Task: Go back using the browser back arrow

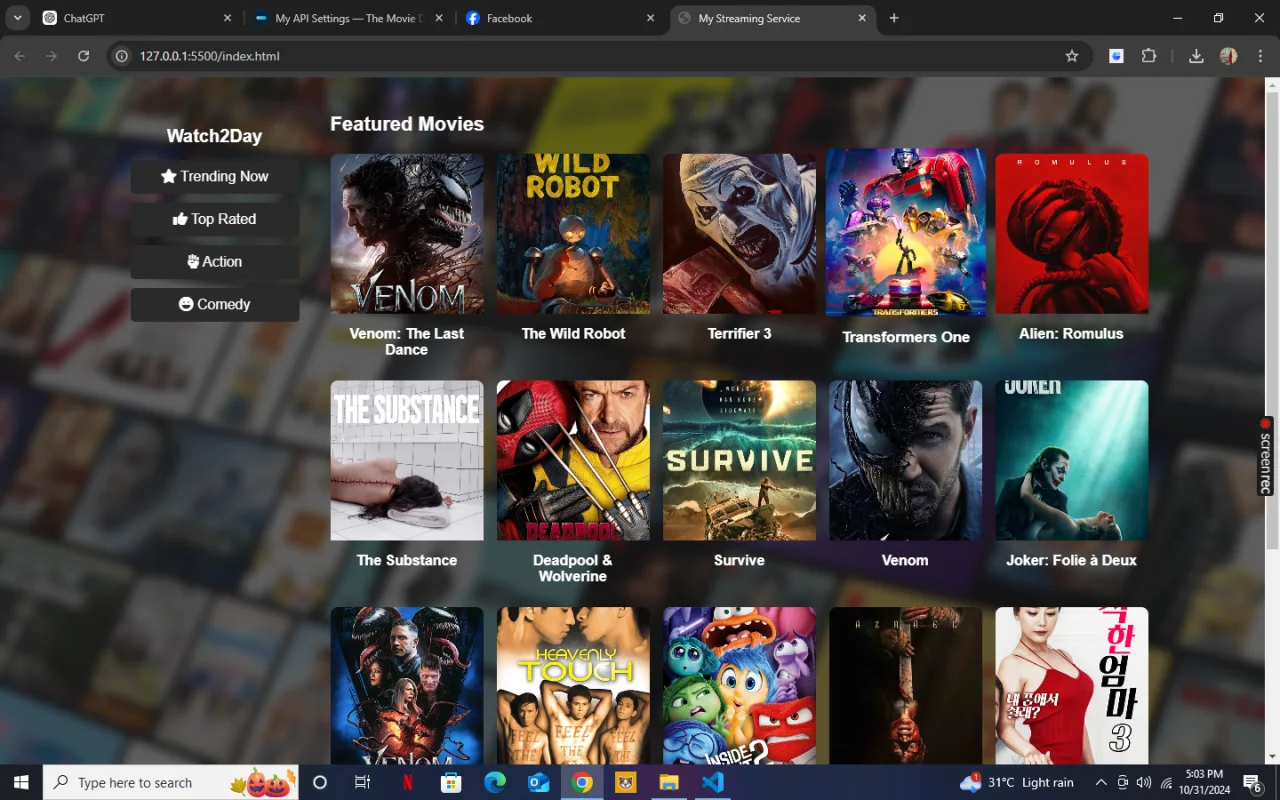Action: 20,56
